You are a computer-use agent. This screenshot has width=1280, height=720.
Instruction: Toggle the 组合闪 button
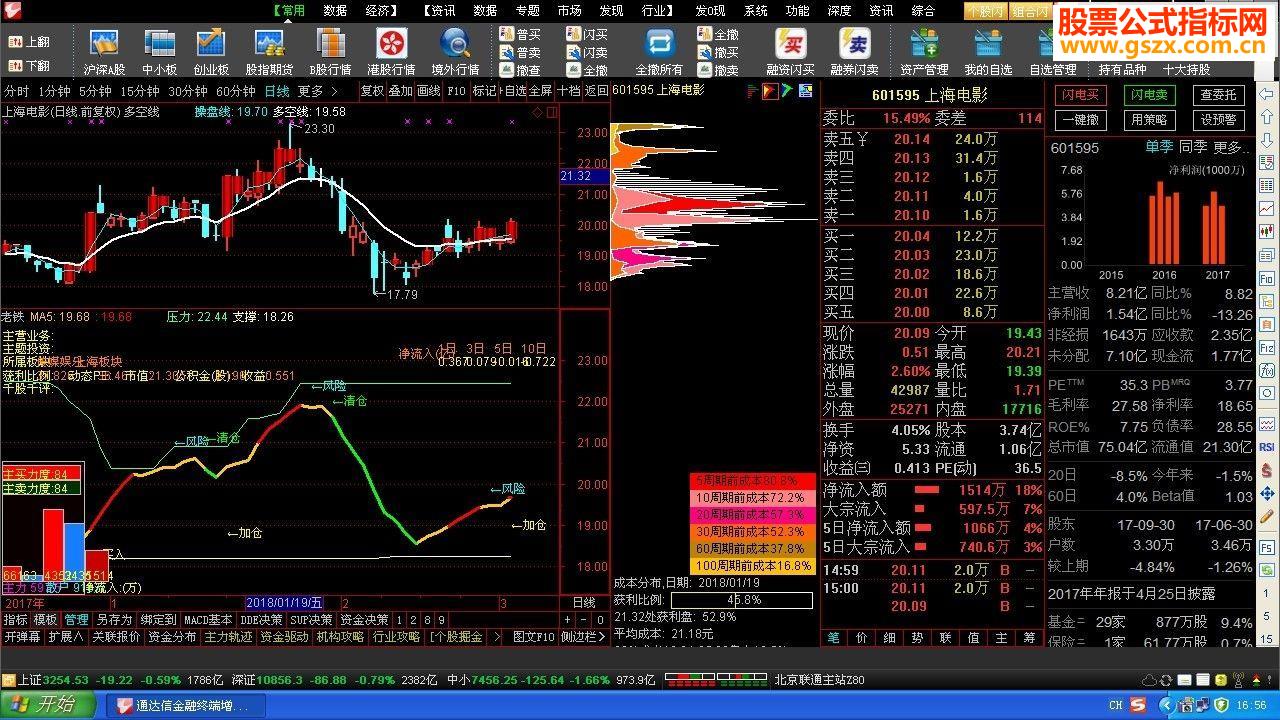(x=1029, y=11)
